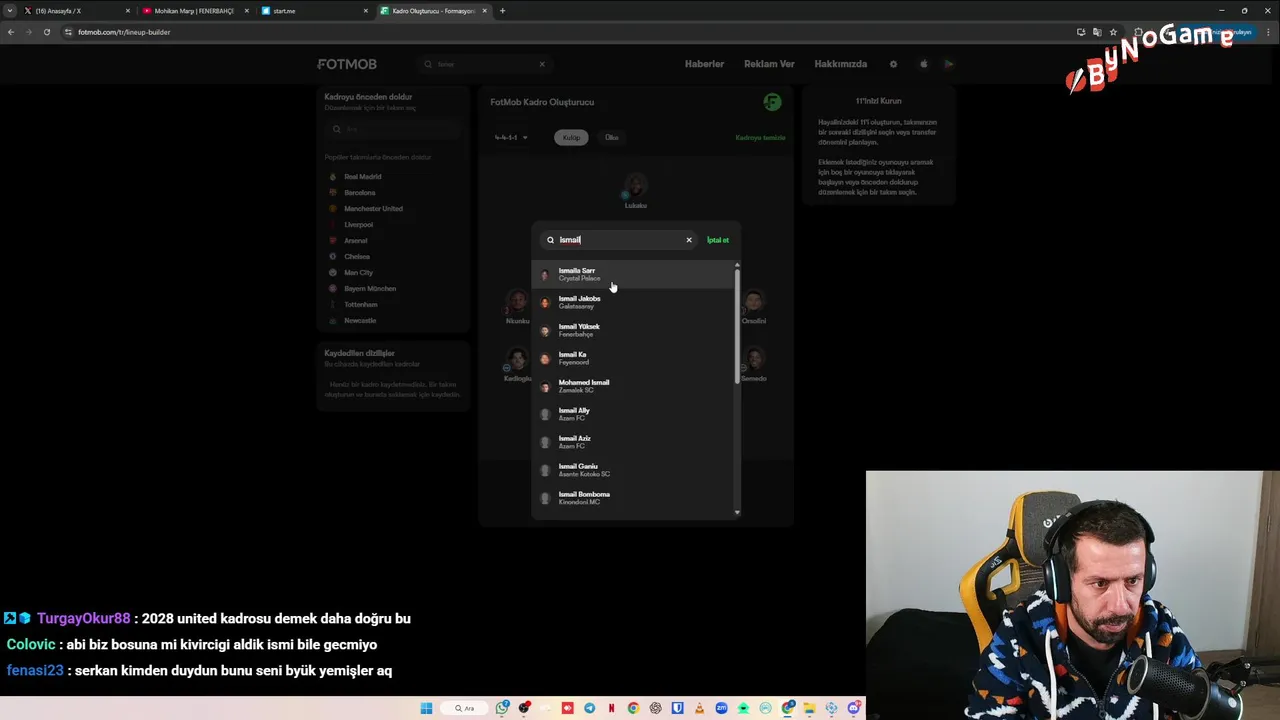This screenshot has height=720, width=1280.
Task: Click the player search magnifier icon
Action: (550, 240)
